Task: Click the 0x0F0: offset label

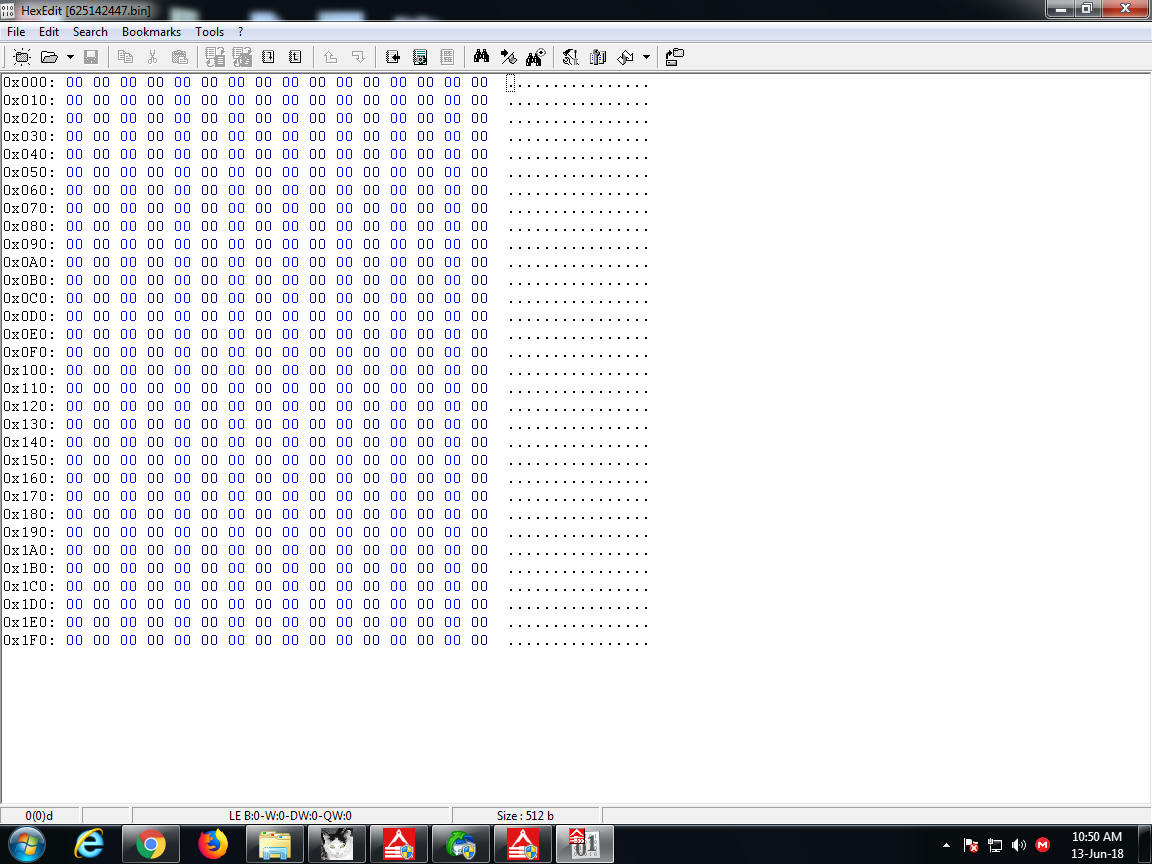Action: (x=29, y=352)
